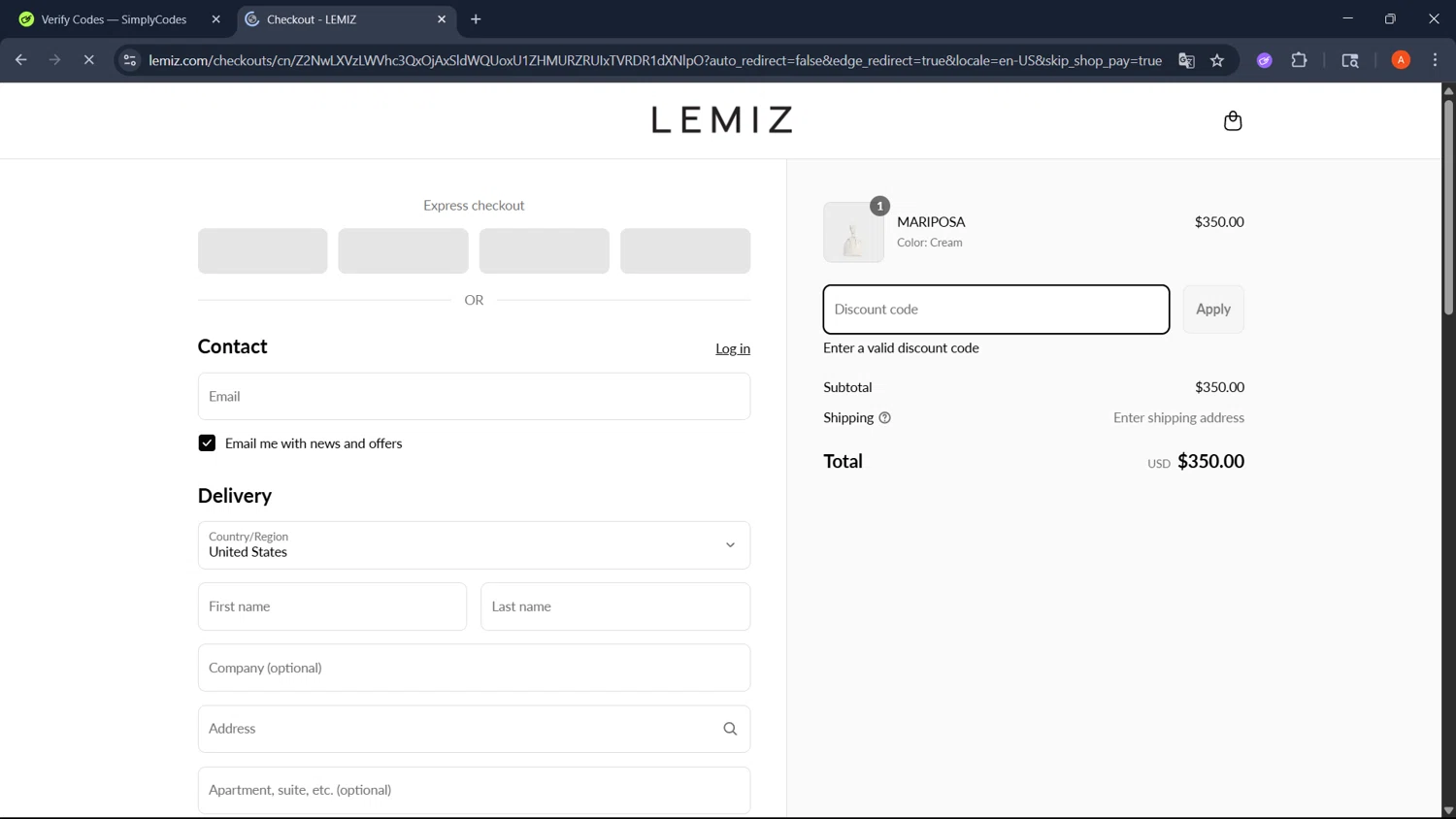Bookmark this page with the star icon
Screen dimensions: 1456x819
[1217, 60]
